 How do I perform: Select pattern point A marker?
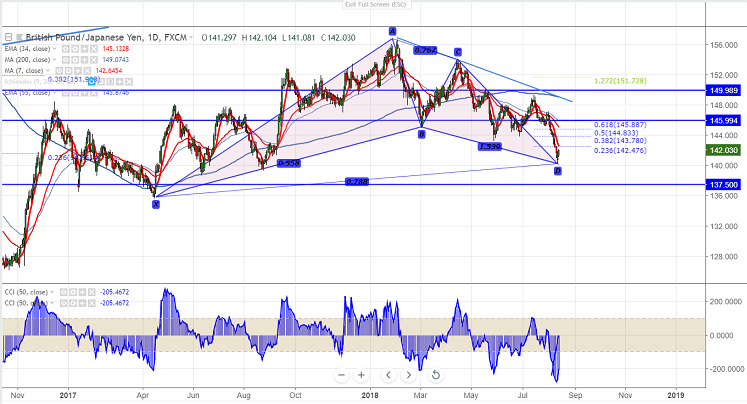pos(392,31)
